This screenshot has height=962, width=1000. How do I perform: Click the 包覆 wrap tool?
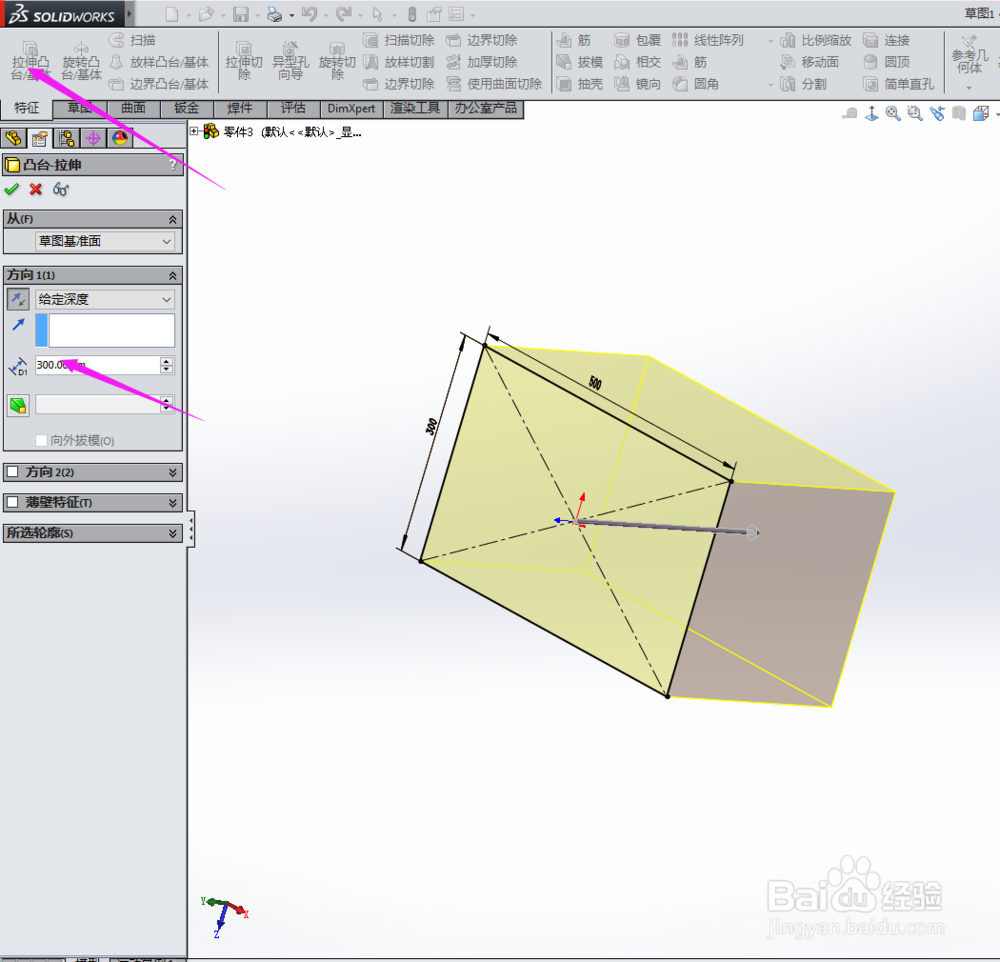pos(638,40)
